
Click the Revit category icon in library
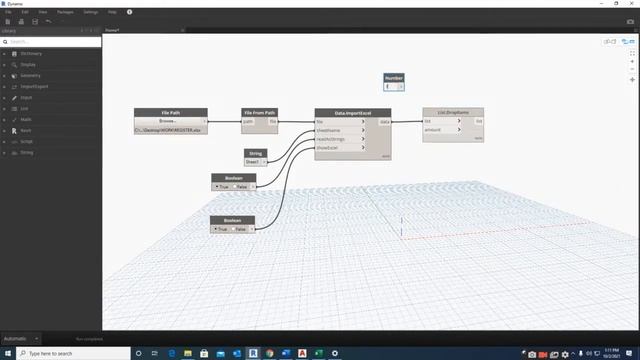[14, 131]
